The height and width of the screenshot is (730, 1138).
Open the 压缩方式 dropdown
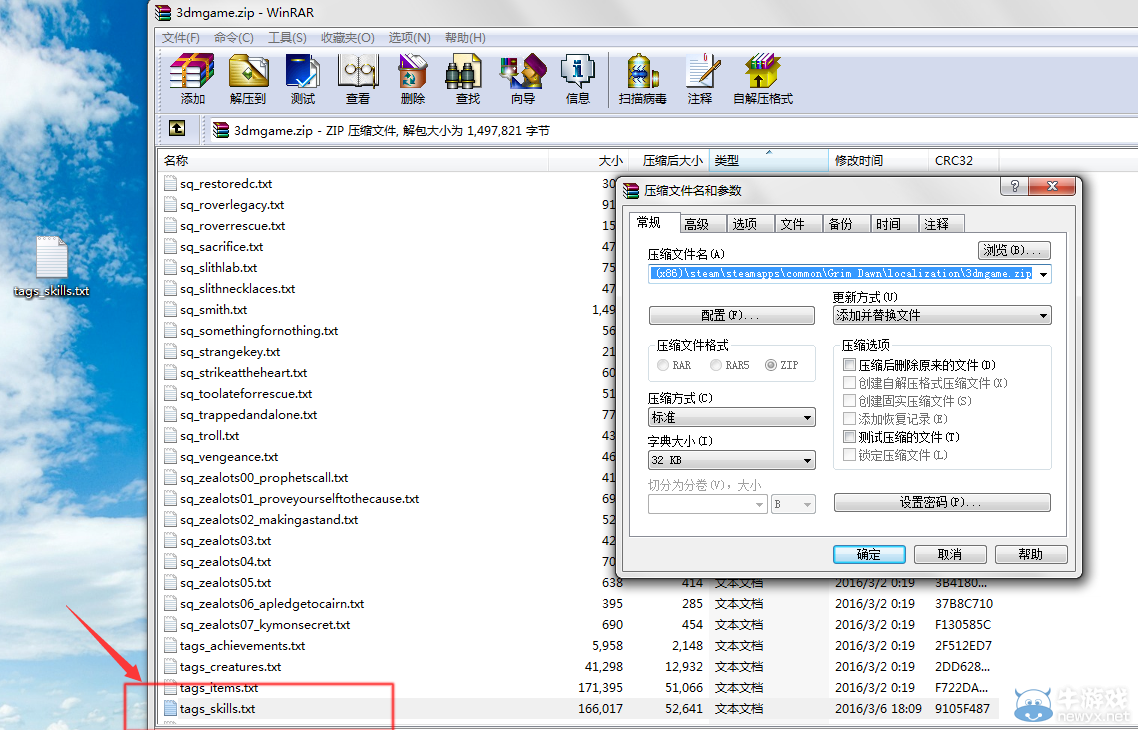(732, 417)
